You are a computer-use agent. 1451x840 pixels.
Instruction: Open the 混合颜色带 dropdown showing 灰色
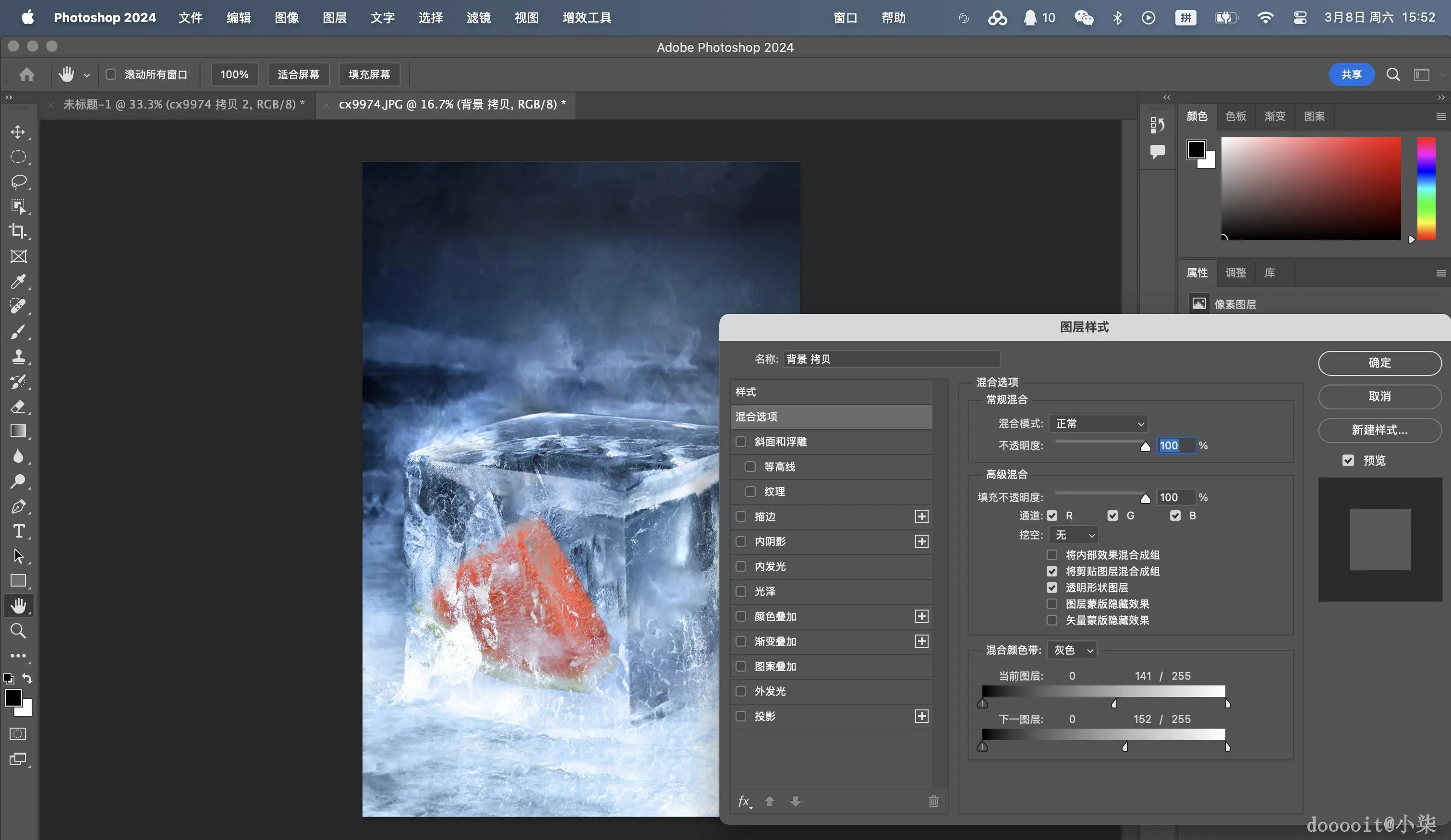tap(1072, 650)
